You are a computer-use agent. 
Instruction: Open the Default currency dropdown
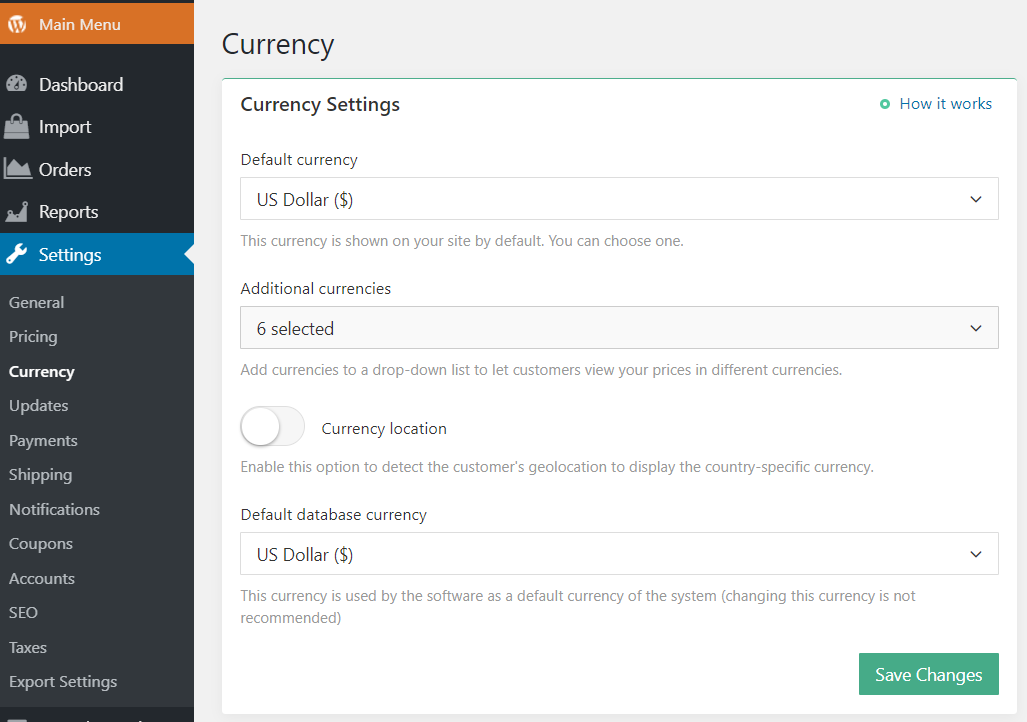(619, 199)
